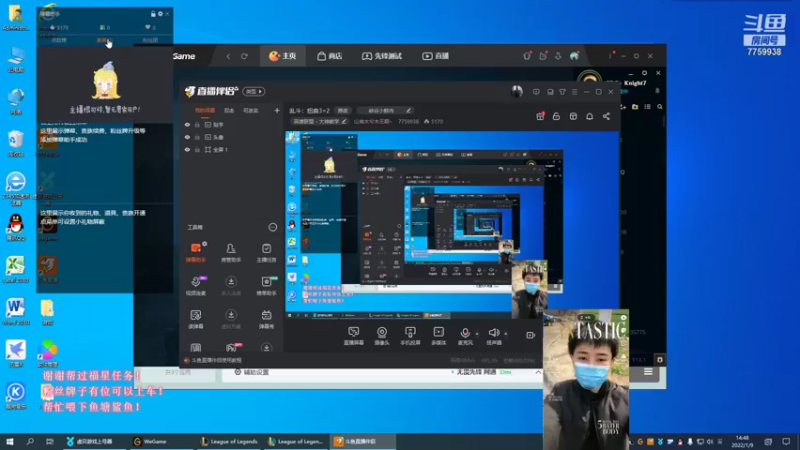The width and height of the screenshot is (800, 450).
Task: Toggle the lock on 全屏 1 source
Action: [x=197, y=149]
